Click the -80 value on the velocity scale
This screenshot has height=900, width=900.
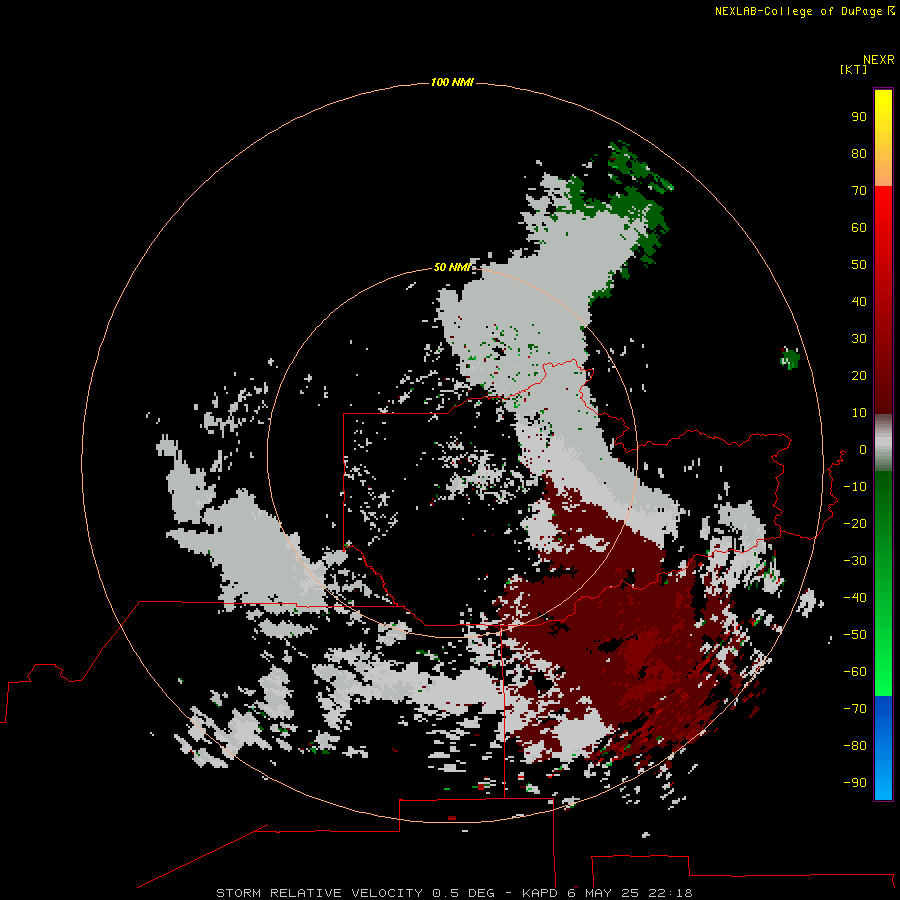[x=855, y=746]
